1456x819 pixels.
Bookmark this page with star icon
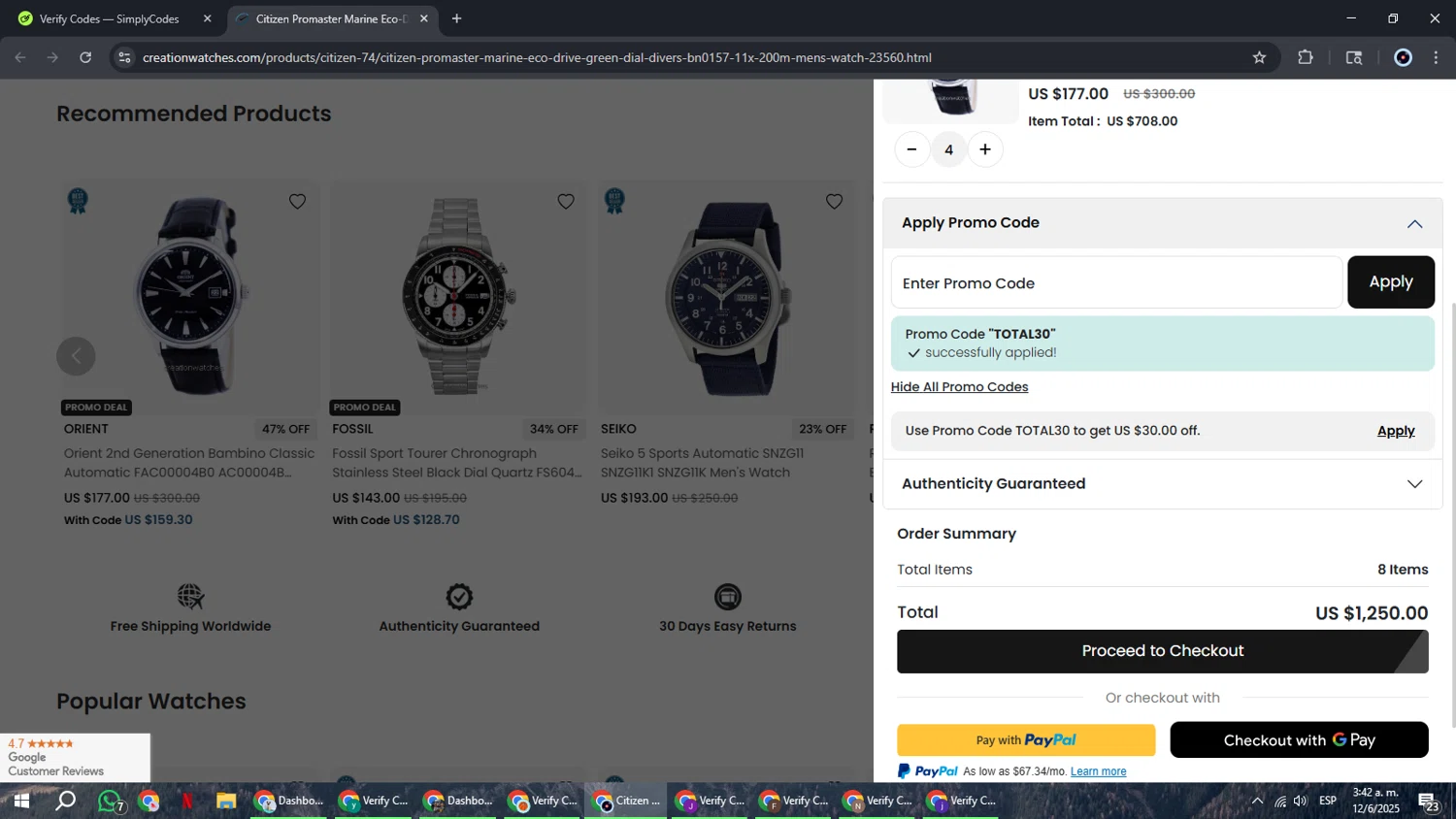click(x=1259, y=57)
